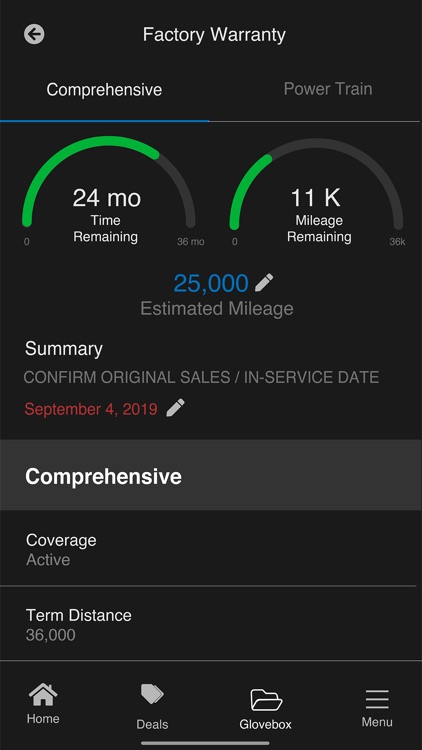Select the Comprehensive tab
Screen dimensions: 422x750
[104, 89]
